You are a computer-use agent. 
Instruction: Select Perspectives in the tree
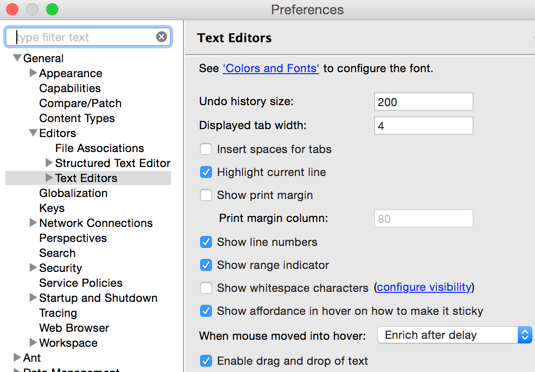73,238
